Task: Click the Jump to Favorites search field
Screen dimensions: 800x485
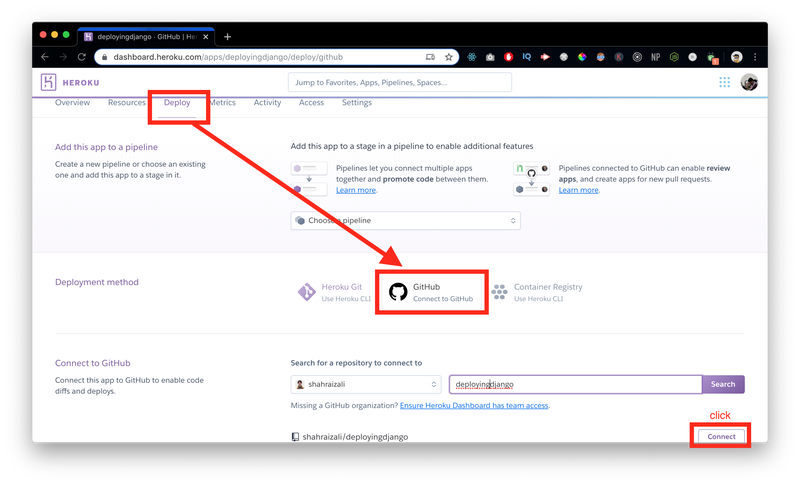Action: [x=399, y=82]
